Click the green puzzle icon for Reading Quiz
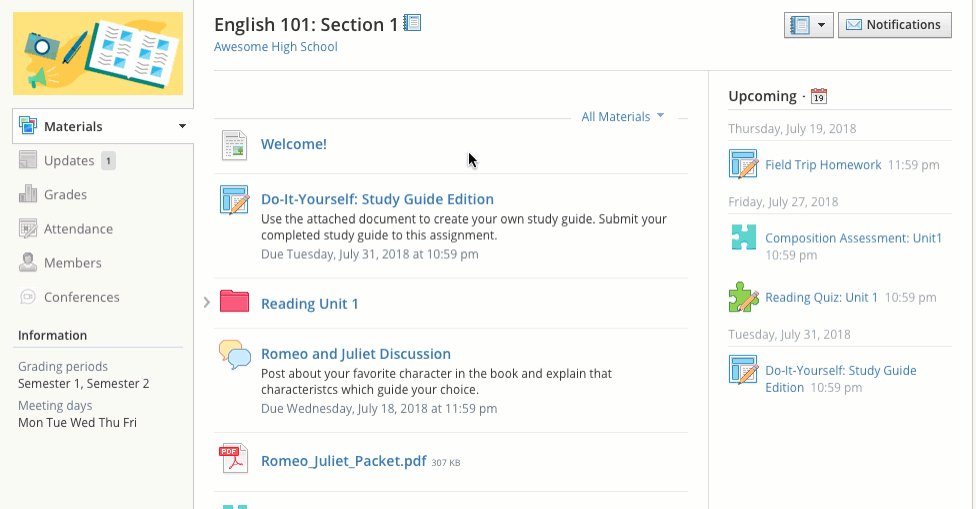This screenshot has height=509, width=976. [x=743, y=297]
